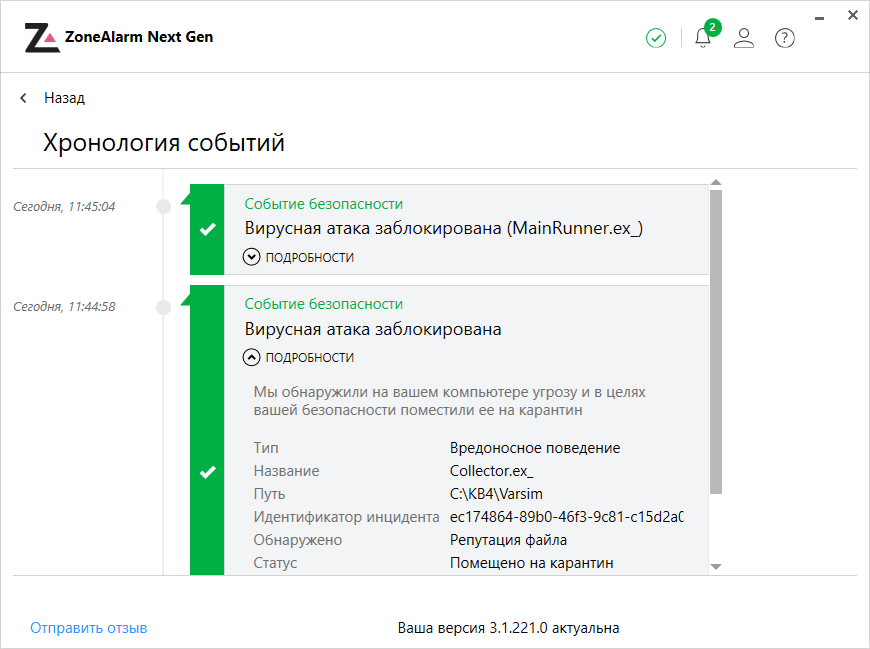Click Событие безопасности label of first event

[323, 204]
